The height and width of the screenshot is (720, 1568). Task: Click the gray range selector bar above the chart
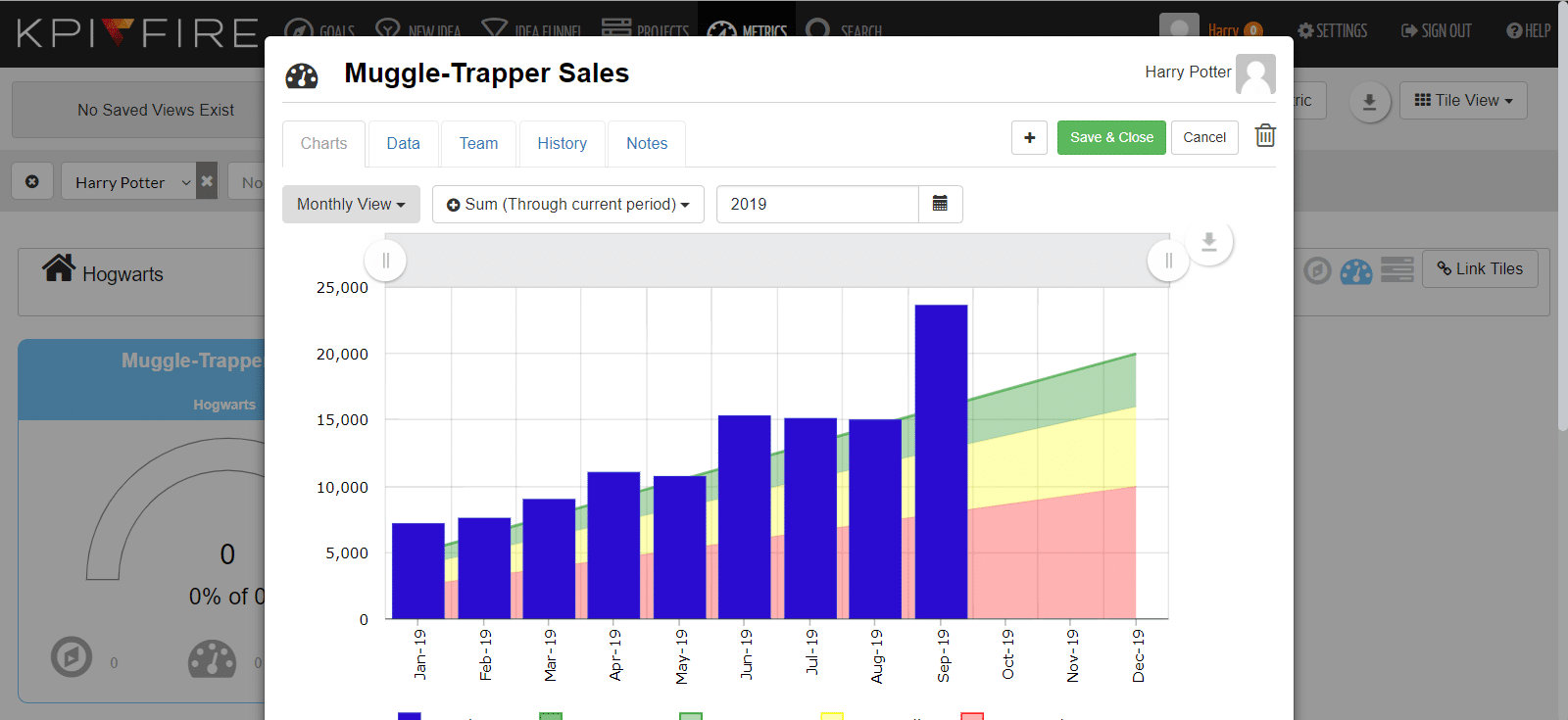pos(776,260)
